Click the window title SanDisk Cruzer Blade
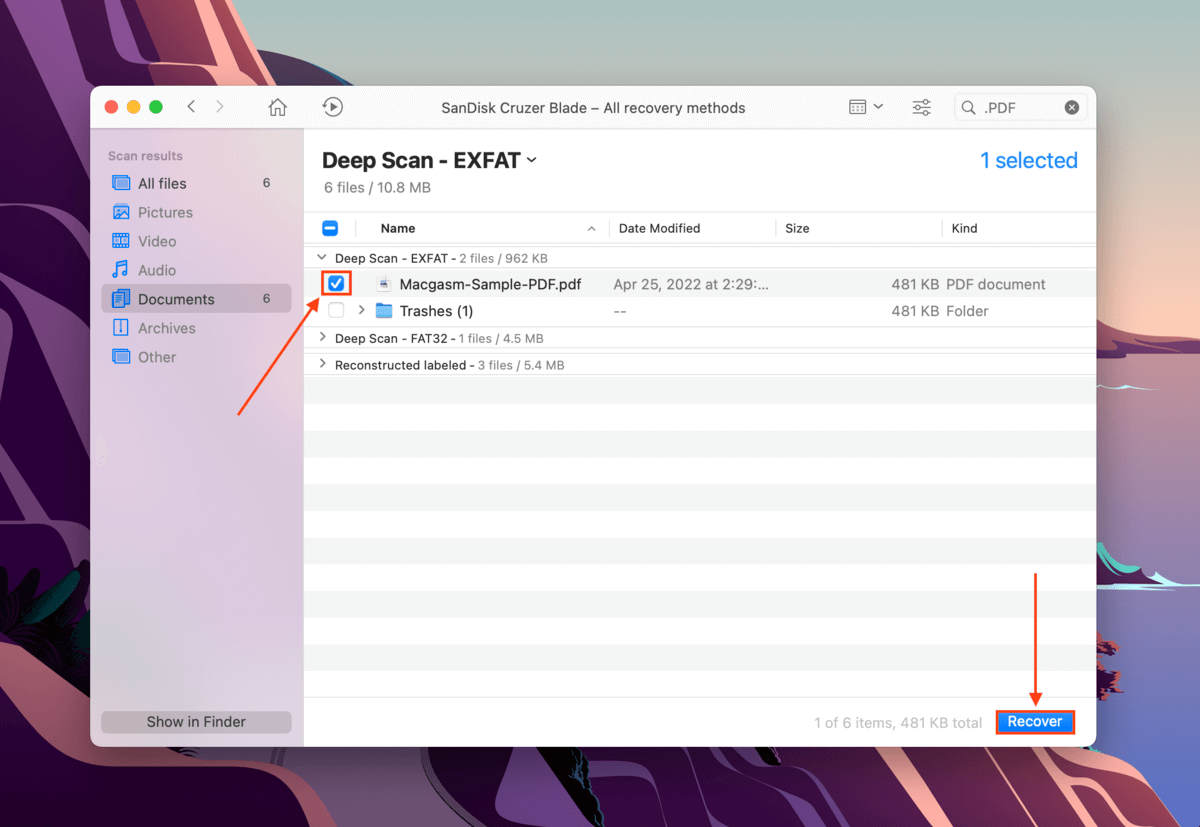The height and width of the screenshot is (827, 1200). click(x=594, y=107)
